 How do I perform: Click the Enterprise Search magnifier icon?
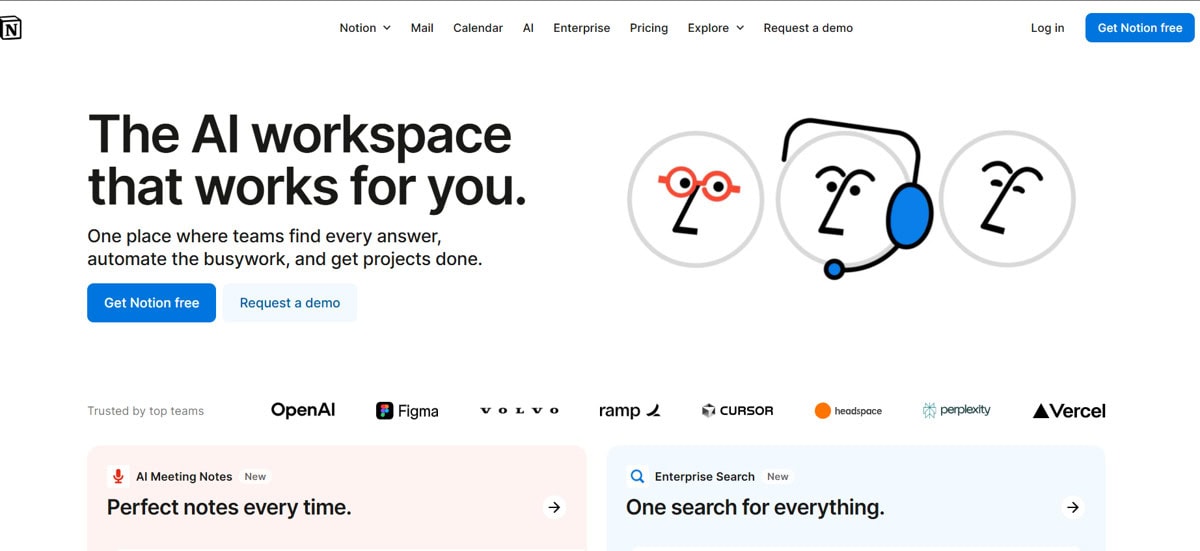tap(636, 477)
